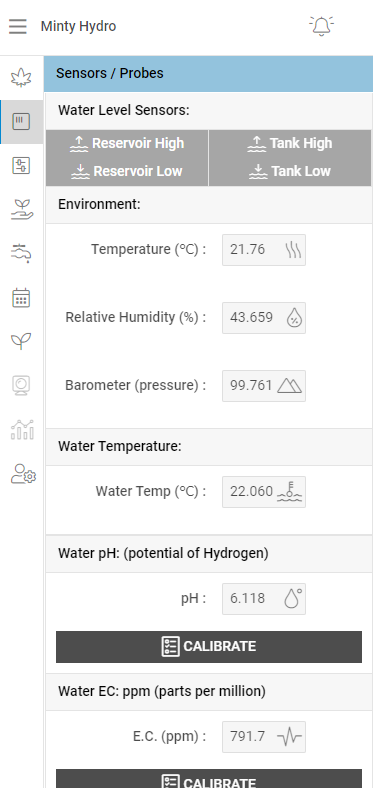Click the Relative Humidity value field
Image resolution: width=373 pixels, height=788 pixels.
click(264, 318)
